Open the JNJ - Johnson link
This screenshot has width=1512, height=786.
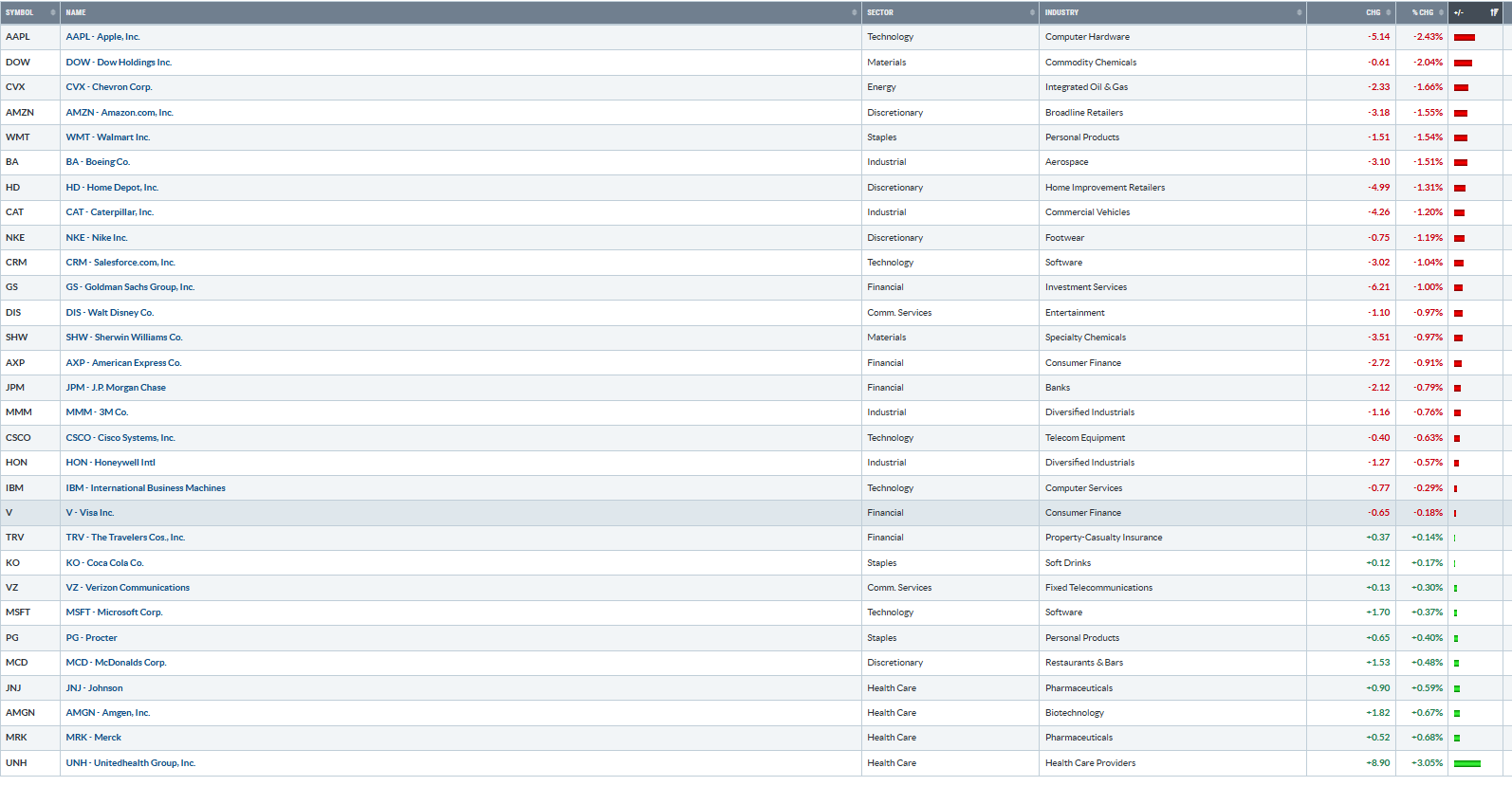coord(94,688)
